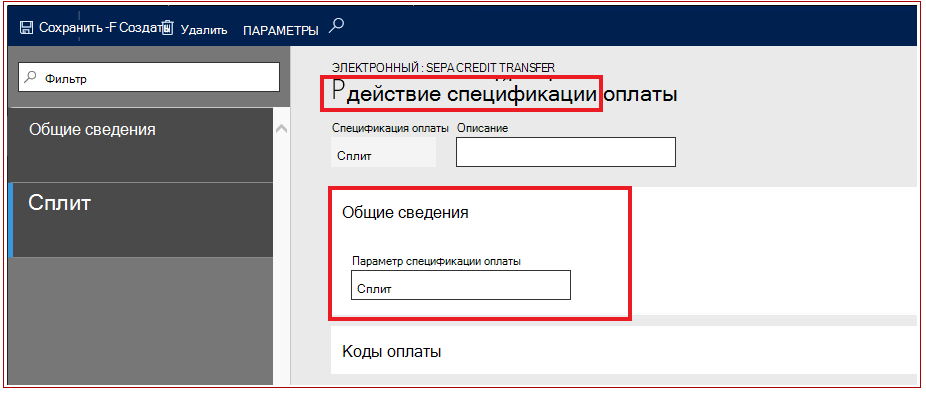Click the Параметр спецификации оплаты field

(461, 285)
